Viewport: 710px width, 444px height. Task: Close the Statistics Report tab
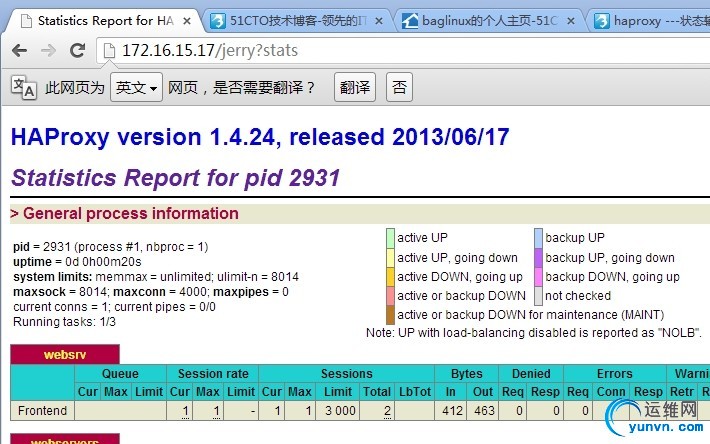(187, 21)
